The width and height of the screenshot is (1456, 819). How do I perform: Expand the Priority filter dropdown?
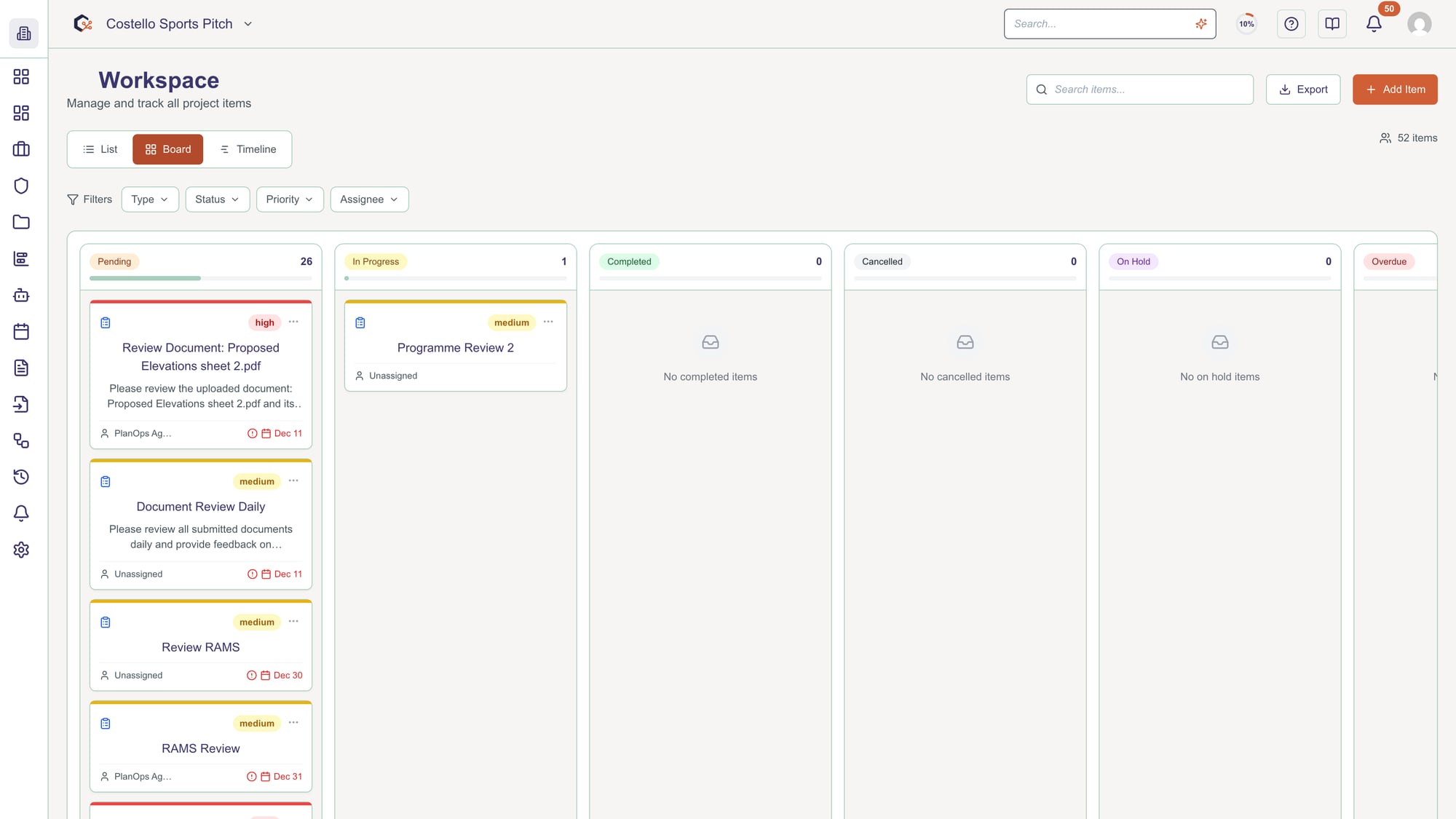290,199
